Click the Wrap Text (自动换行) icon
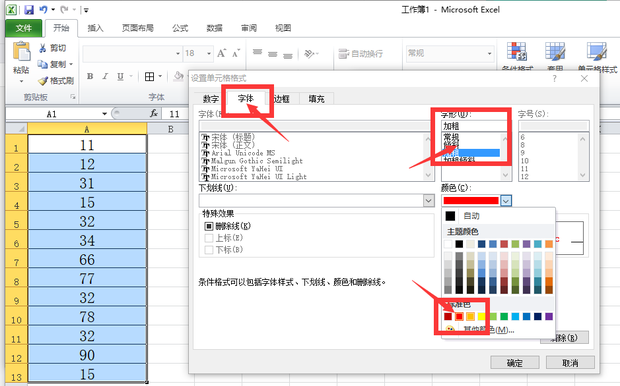This screenshot has height=386, width=620. tap(344, 53)
